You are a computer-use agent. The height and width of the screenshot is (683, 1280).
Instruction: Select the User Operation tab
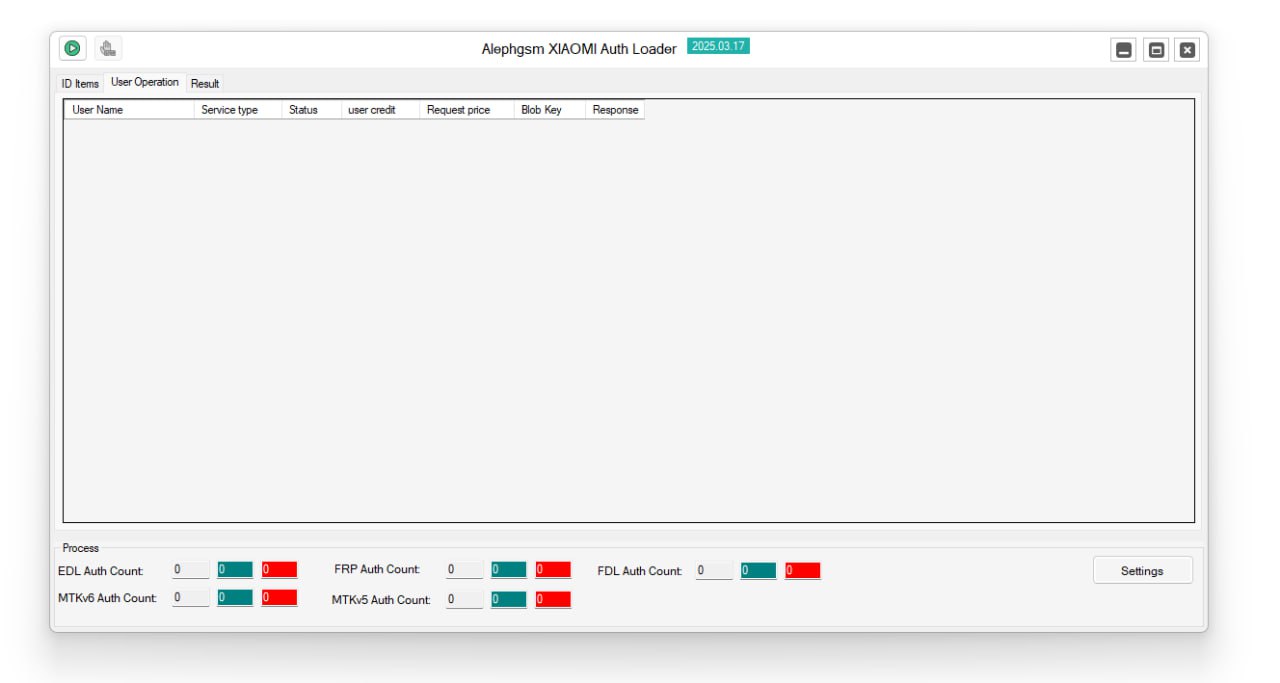[145, 82]
